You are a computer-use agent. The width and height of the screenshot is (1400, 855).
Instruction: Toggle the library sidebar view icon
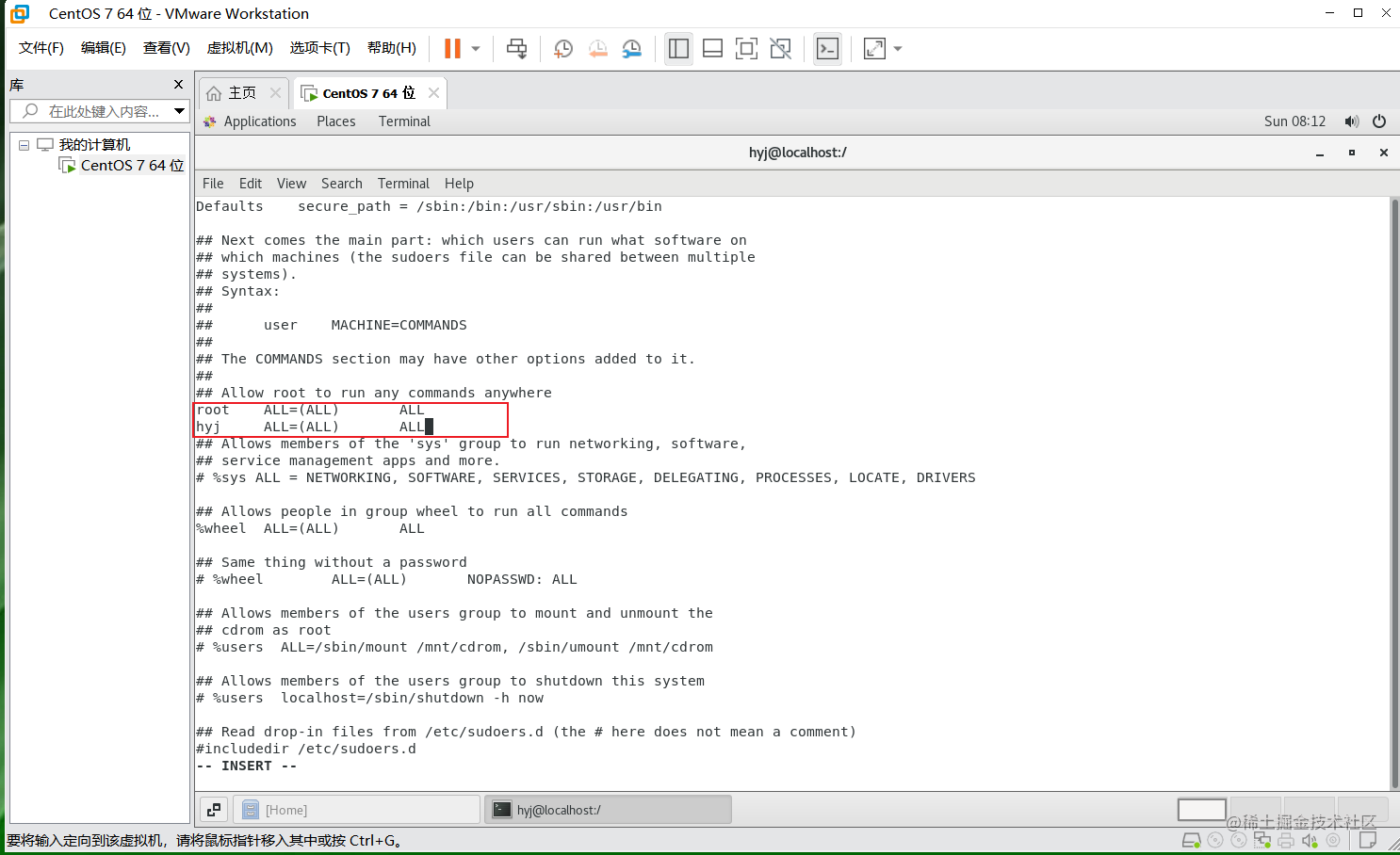pos(678,48)
